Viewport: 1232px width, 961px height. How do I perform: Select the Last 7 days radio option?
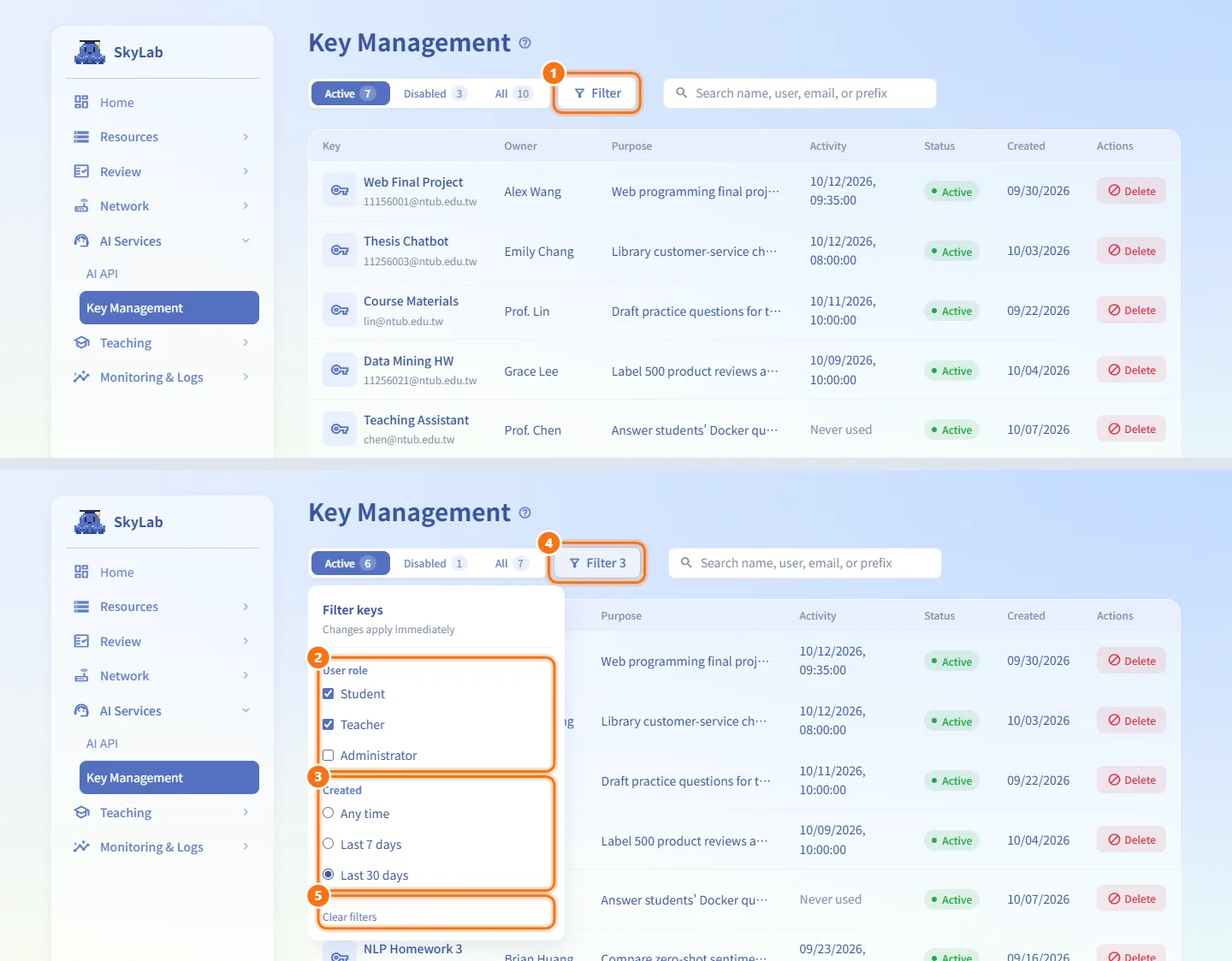(x=329, y=844)
